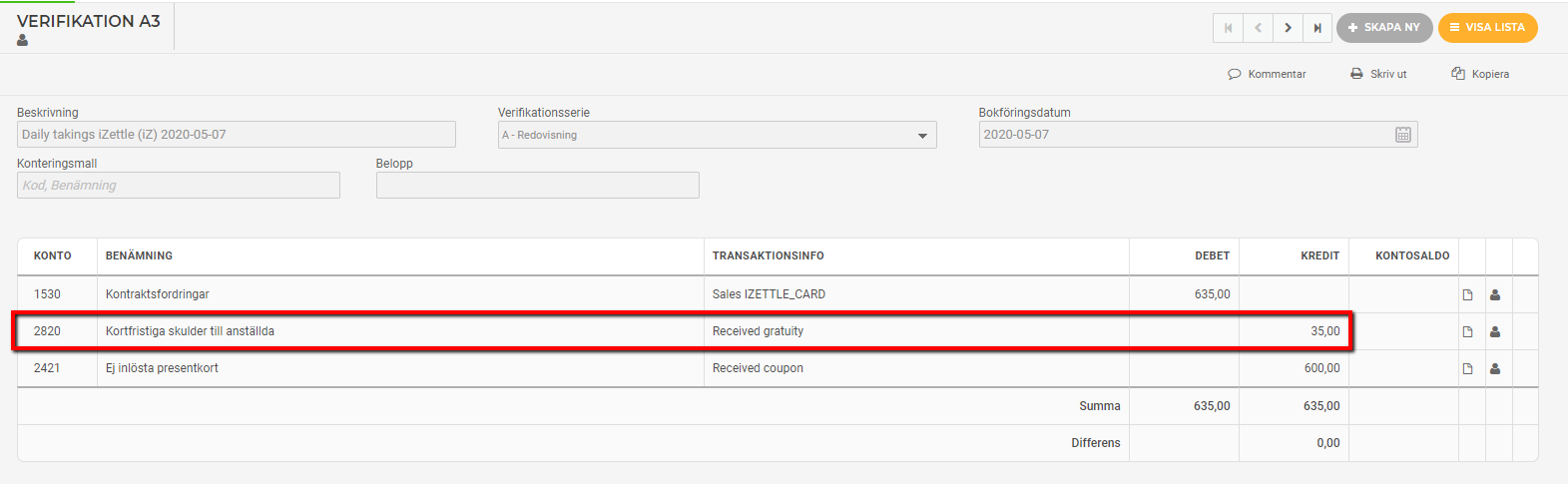Select Skriv ut to print
Screen dimensions: 1568x484
click(1378, 74)
